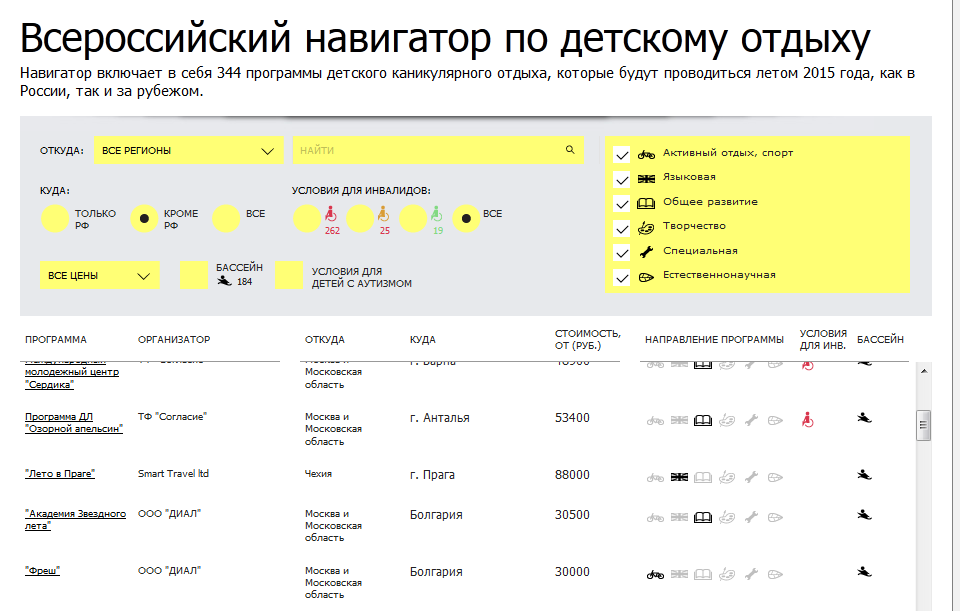Sort by Куда column header
Viewport: 960px width, 611px height.
click(422, 340)
